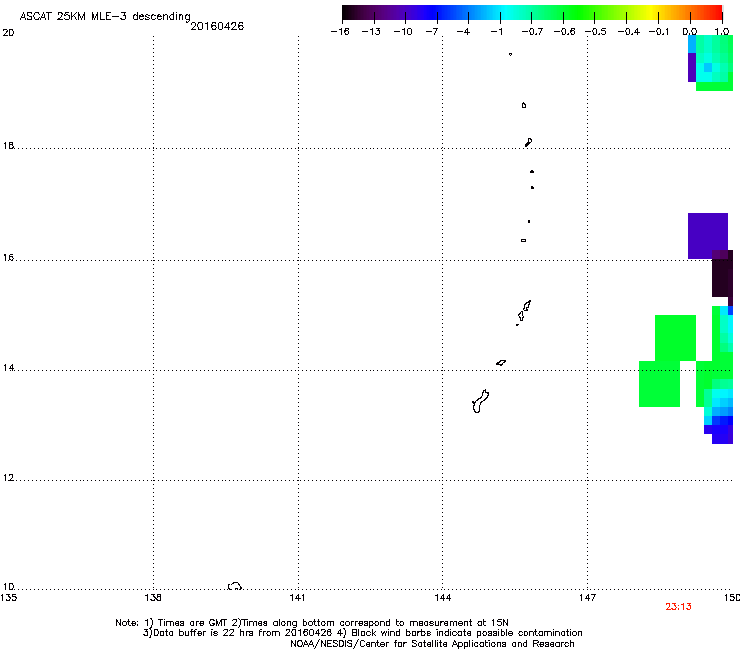Click the 'Data buffer is 22 hrs' note
Image resolution: width=740 pixels, height=650 pixels.
point(362,633)
